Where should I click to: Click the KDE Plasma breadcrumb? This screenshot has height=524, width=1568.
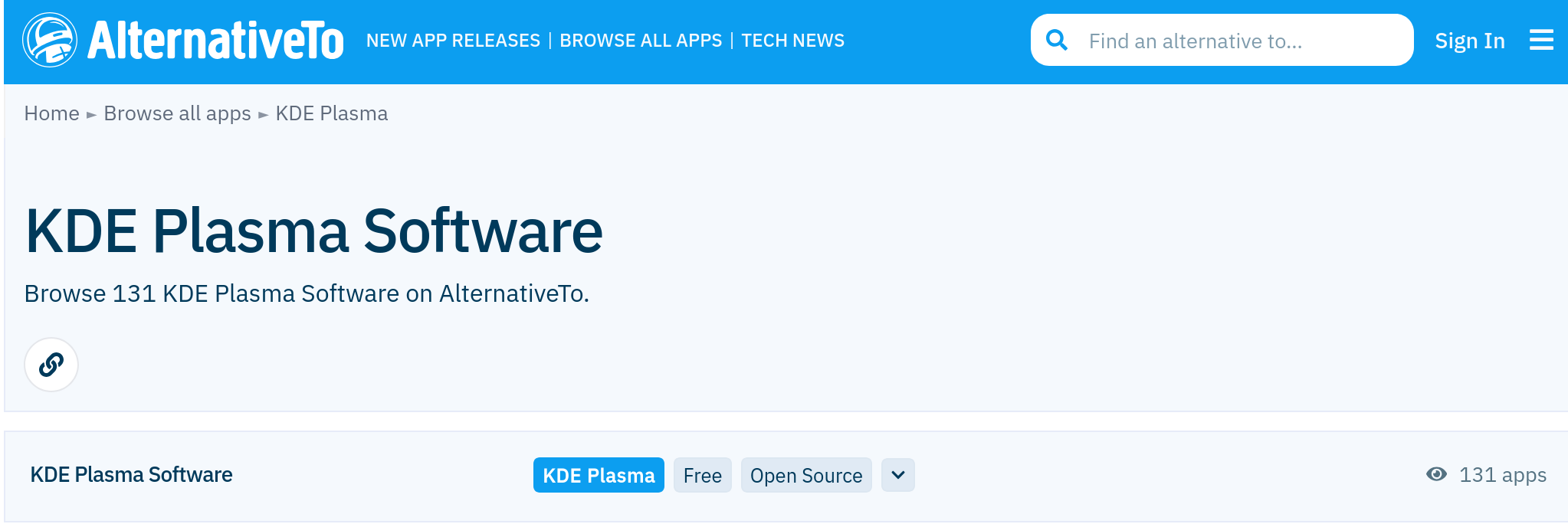point(332,113)
